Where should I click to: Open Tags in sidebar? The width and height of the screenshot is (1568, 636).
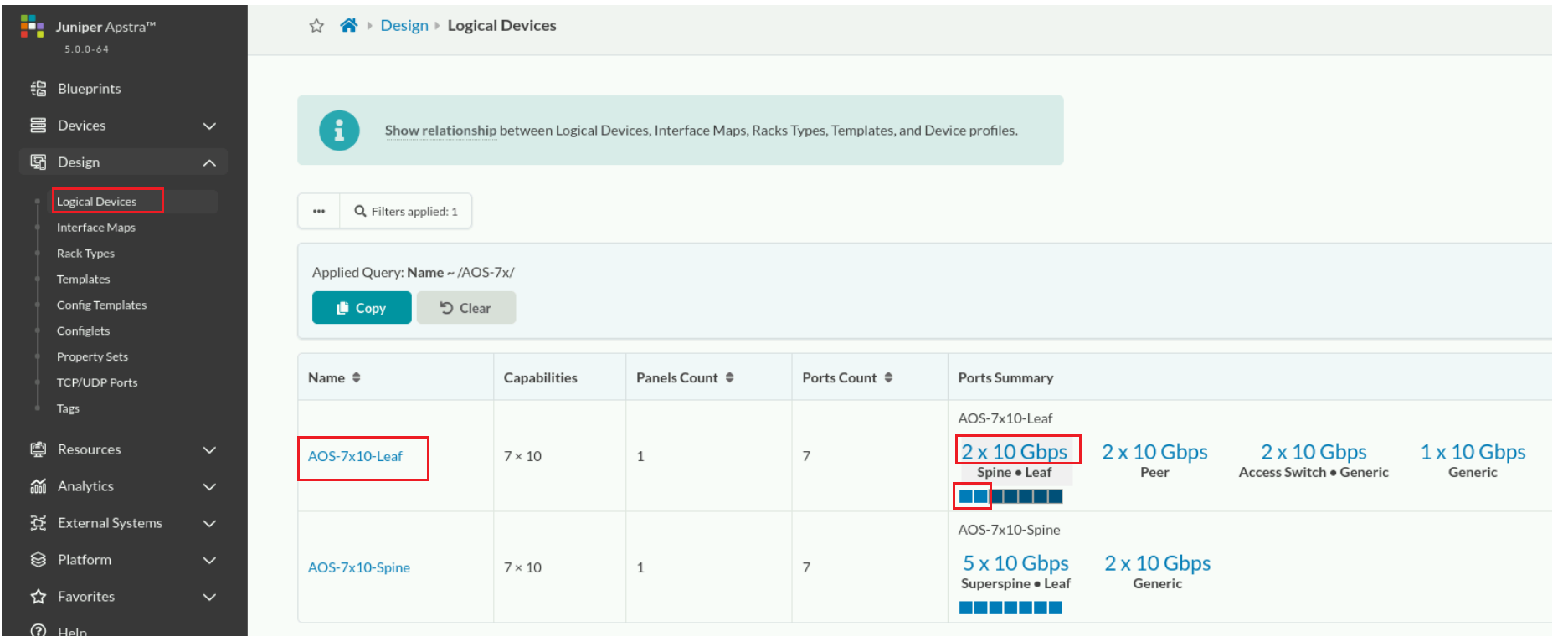[68, 408]
